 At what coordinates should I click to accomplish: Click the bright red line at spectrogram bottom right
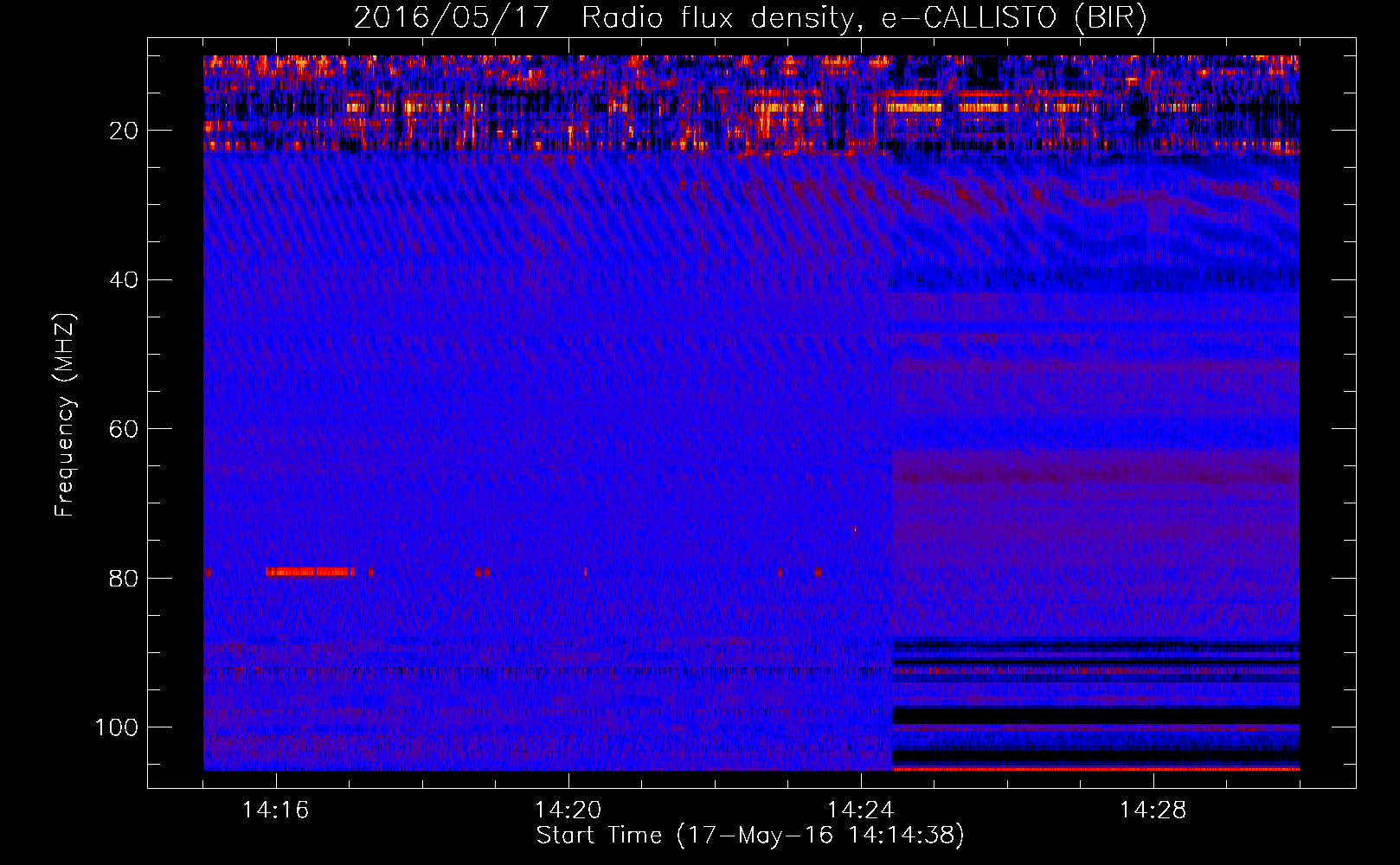1095,768
